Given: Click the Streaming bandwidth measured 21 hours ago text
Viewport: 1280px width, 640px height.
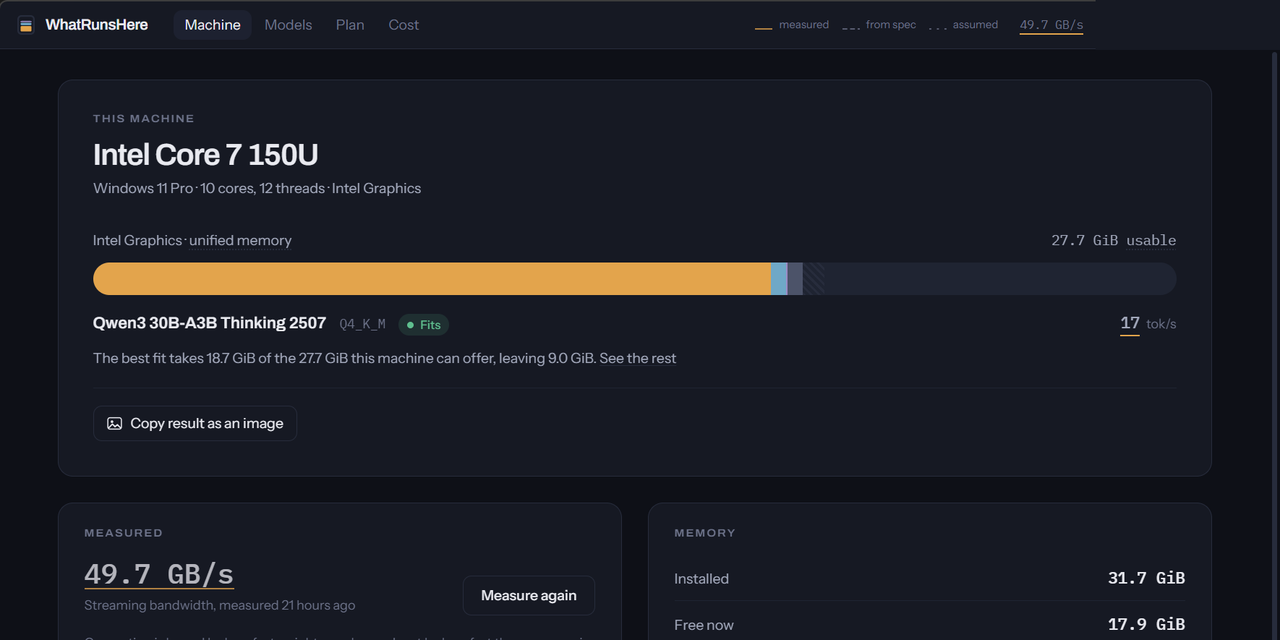Looking at the screenshot, I should tap(220, 605).
